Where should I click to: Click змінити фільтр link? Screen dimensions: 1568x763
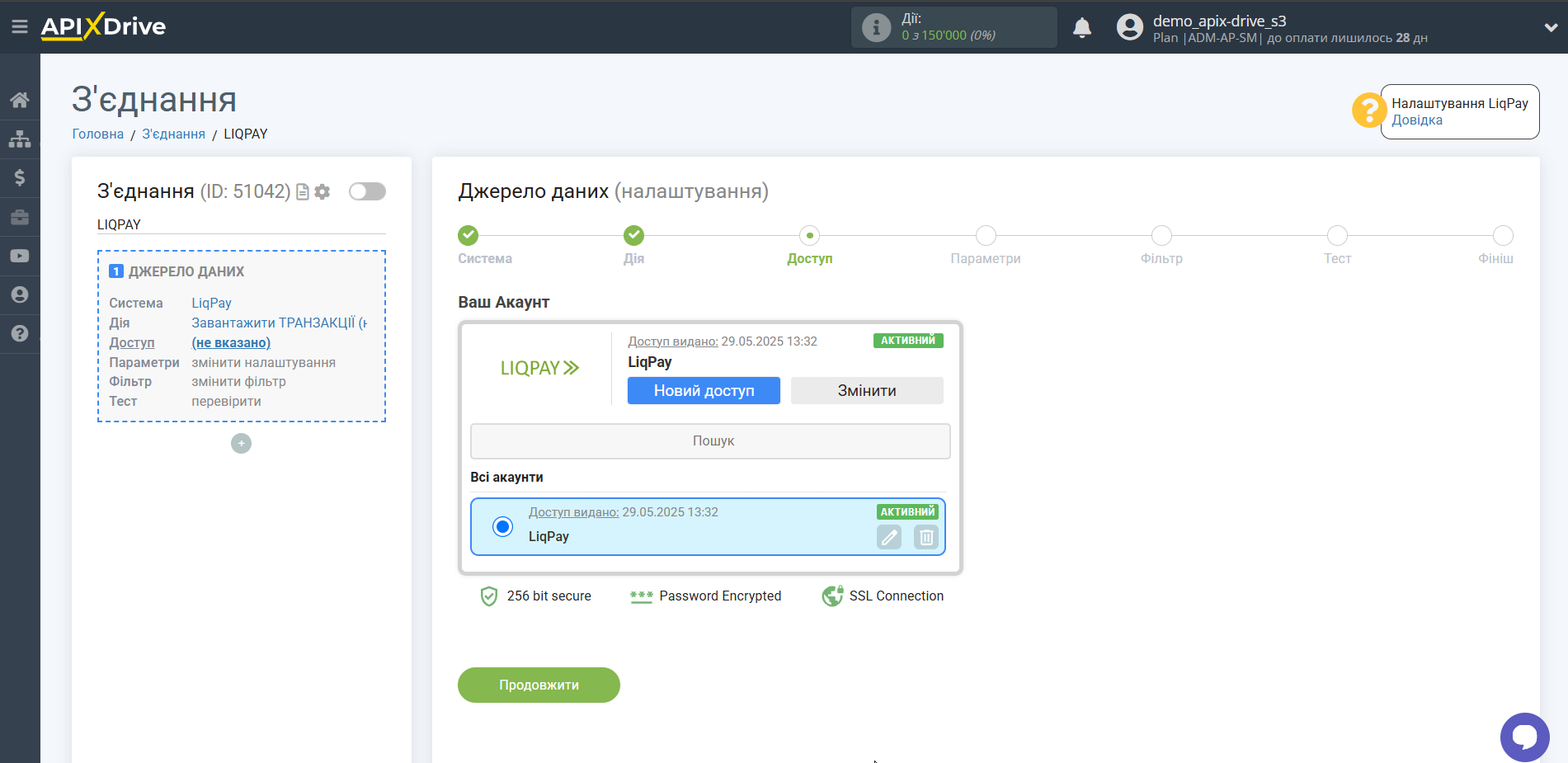pos(238,382)
